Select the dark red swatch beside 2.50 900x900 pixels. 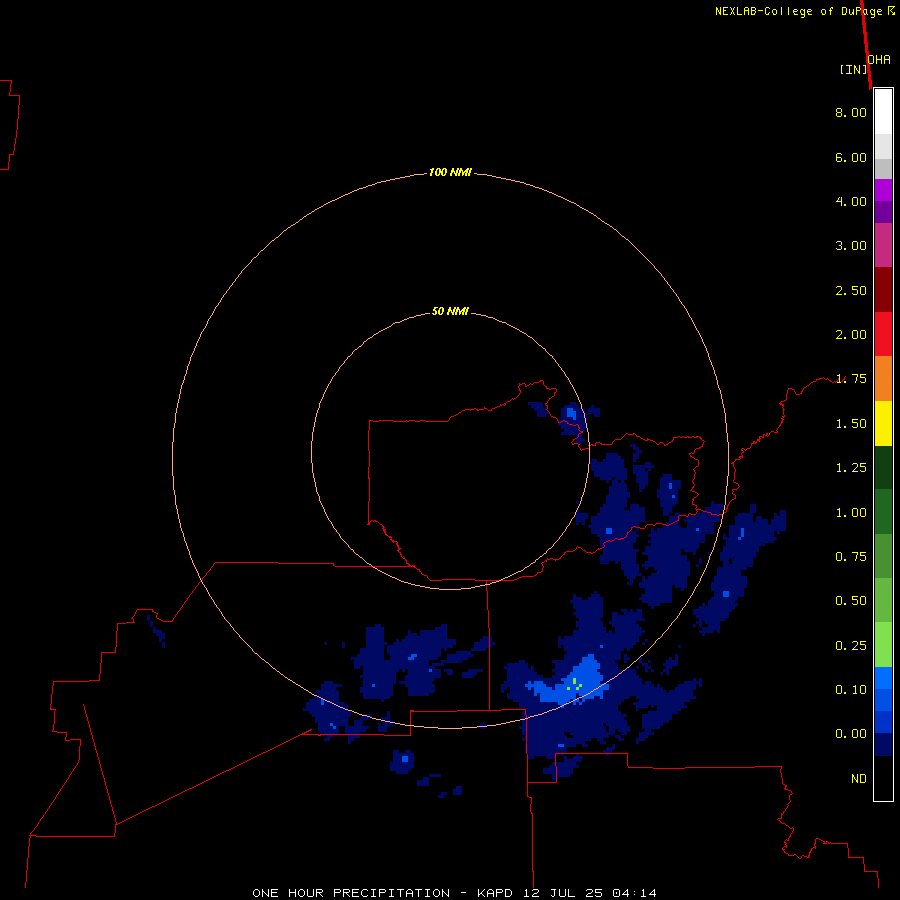click(883, 290)
